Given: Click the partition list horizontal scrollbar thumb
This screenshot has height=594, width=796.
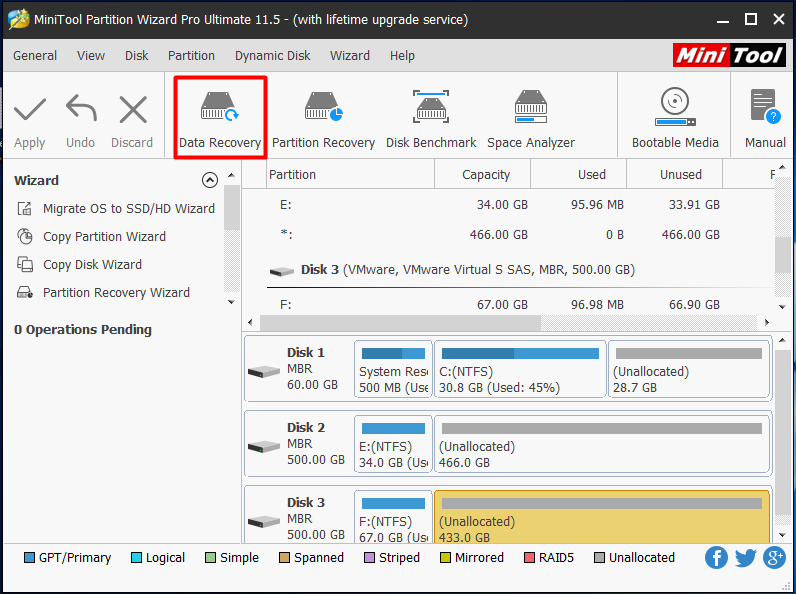Looking at the screenshot, I should 400,322.
